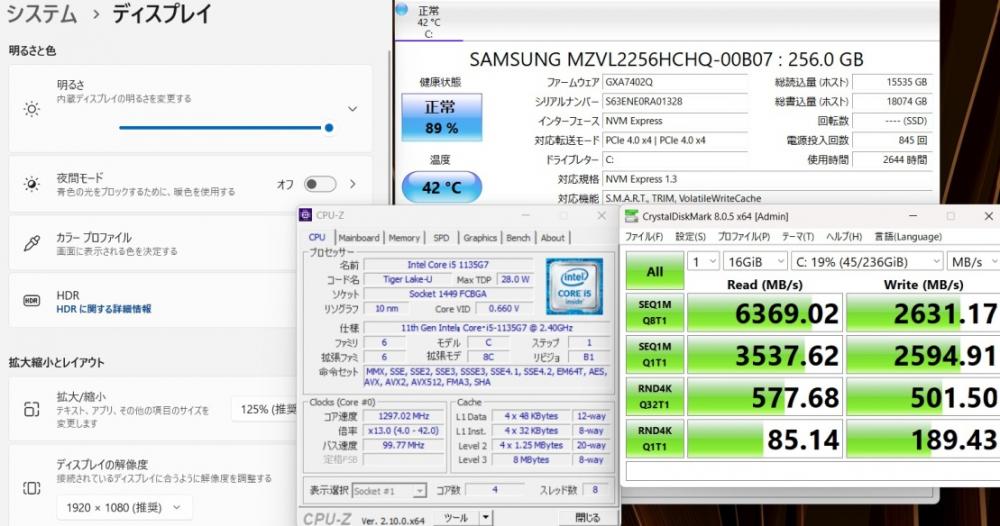Click the serial number field S63ENE0RA01328
The image size is (1000, 526).
675,101
